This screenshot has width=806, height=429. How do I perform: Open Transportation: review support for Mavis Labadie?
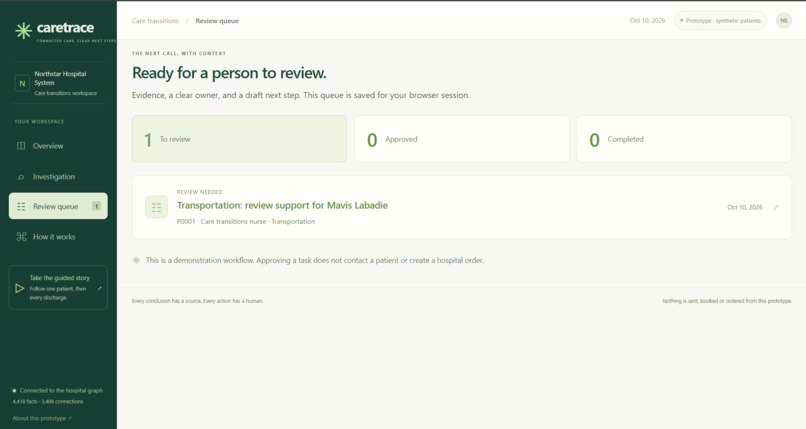282,206
